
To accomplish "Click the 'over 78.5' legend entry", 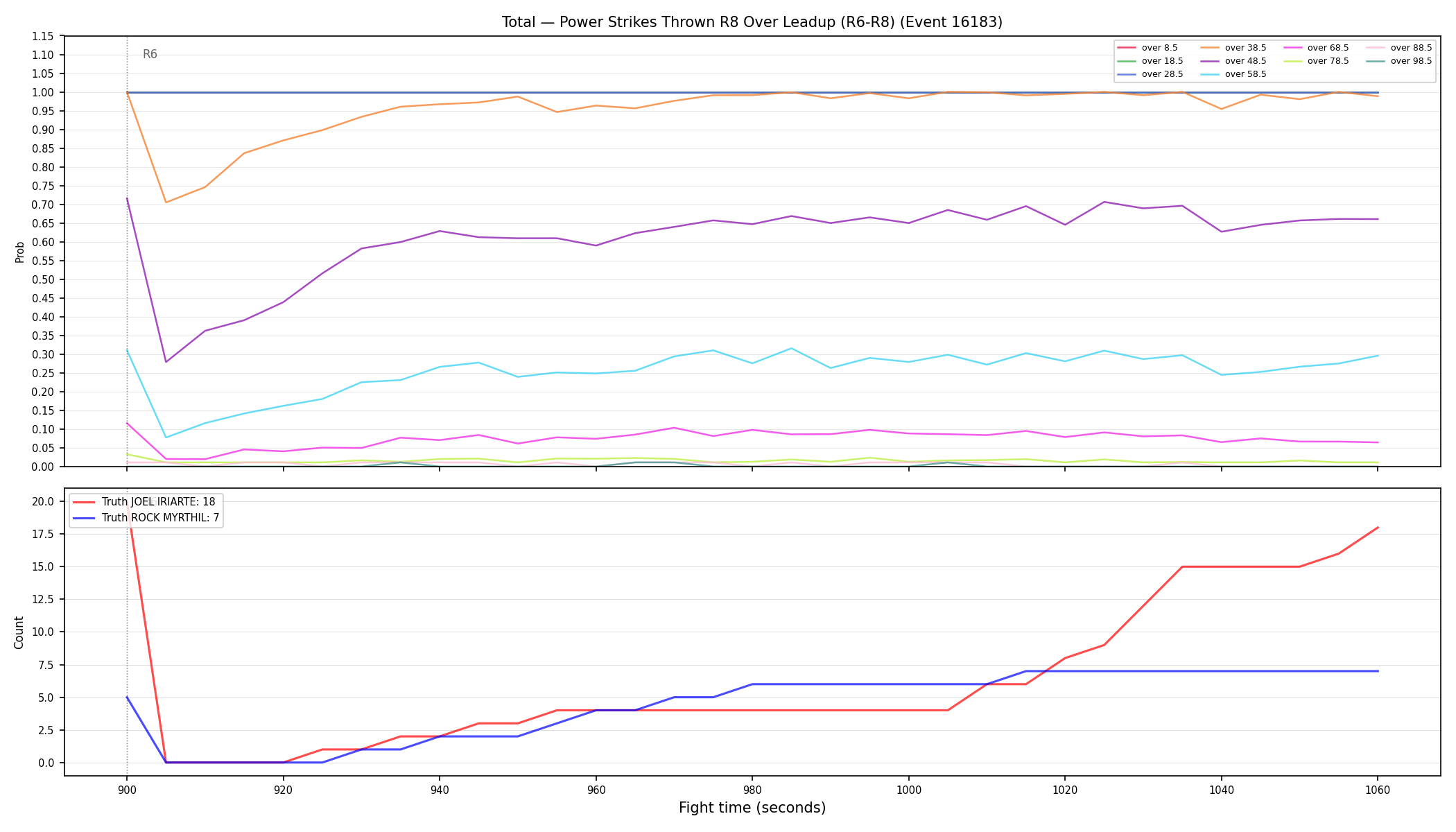I will click(1316, 61).
